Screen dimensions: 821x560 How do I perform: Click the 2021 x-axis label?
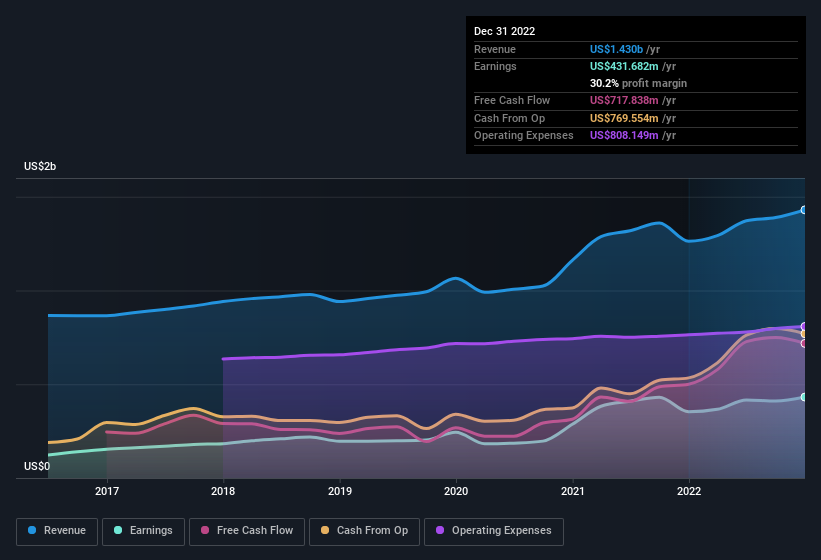(573, 491)
